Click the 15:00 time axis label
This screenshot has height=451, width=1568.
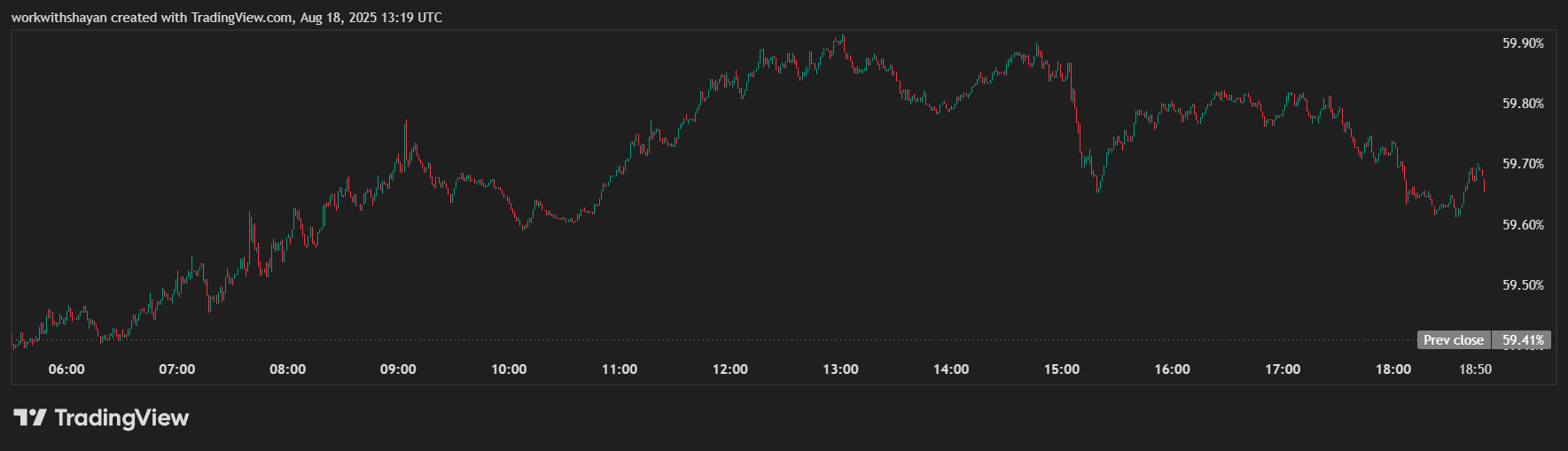coord(1062,369)
